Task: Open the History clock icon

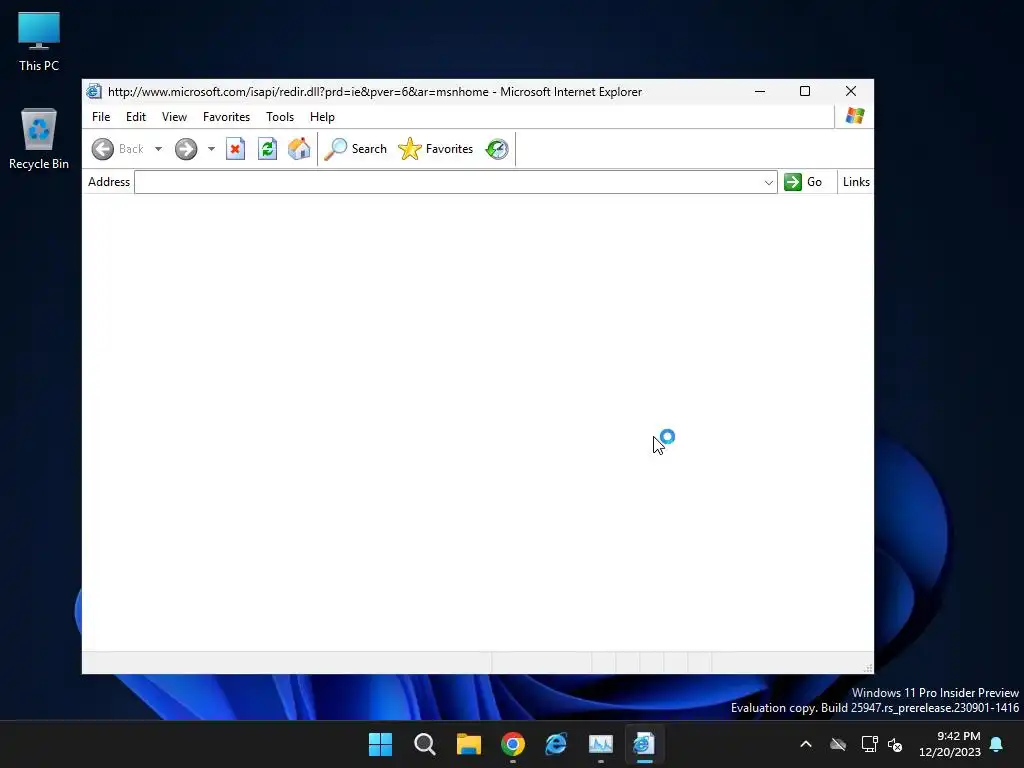Action: (x=497, y=149)
